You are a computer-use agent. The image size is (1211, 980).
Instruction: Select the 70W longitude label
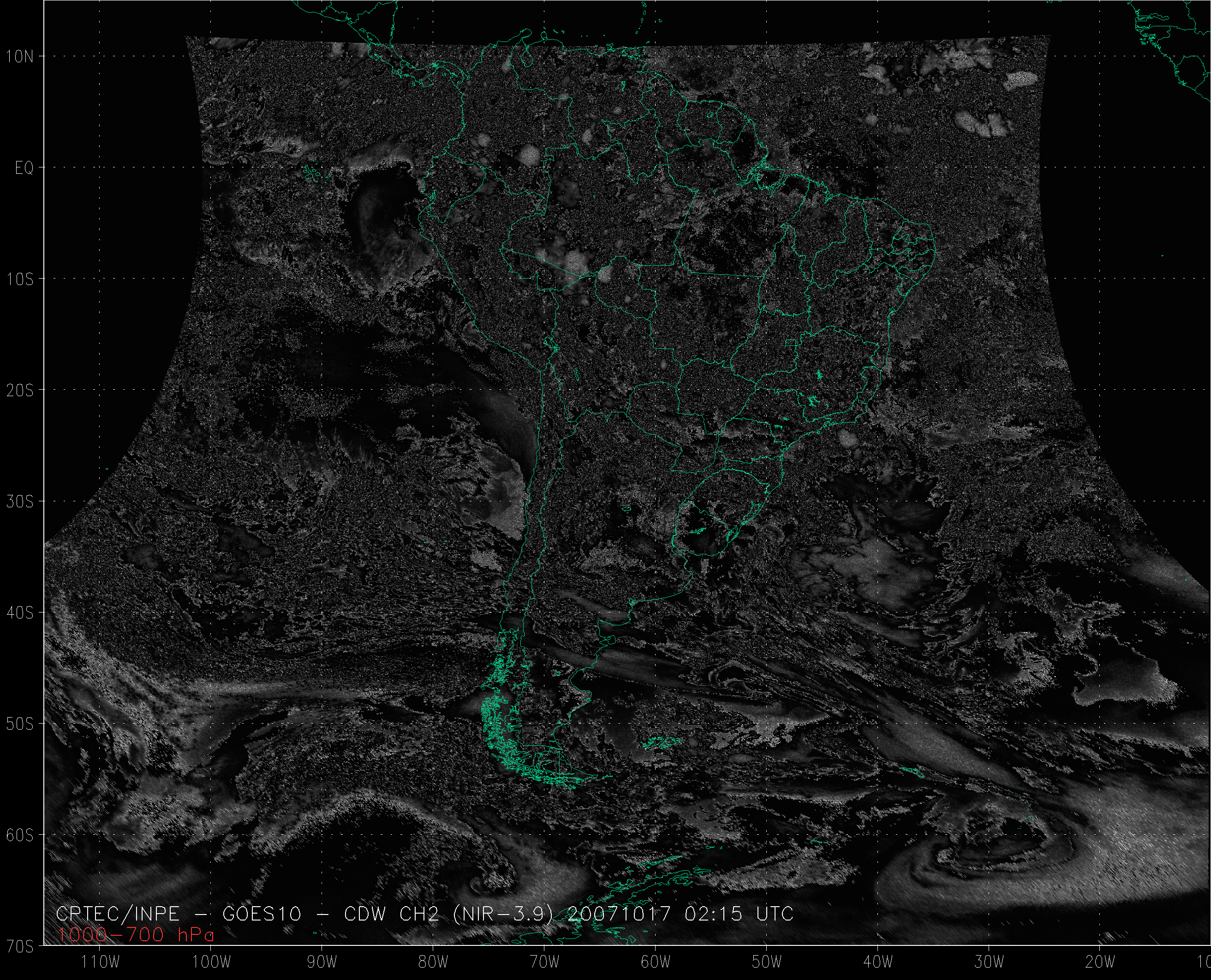pyautogui.click(x=544, y=962)
